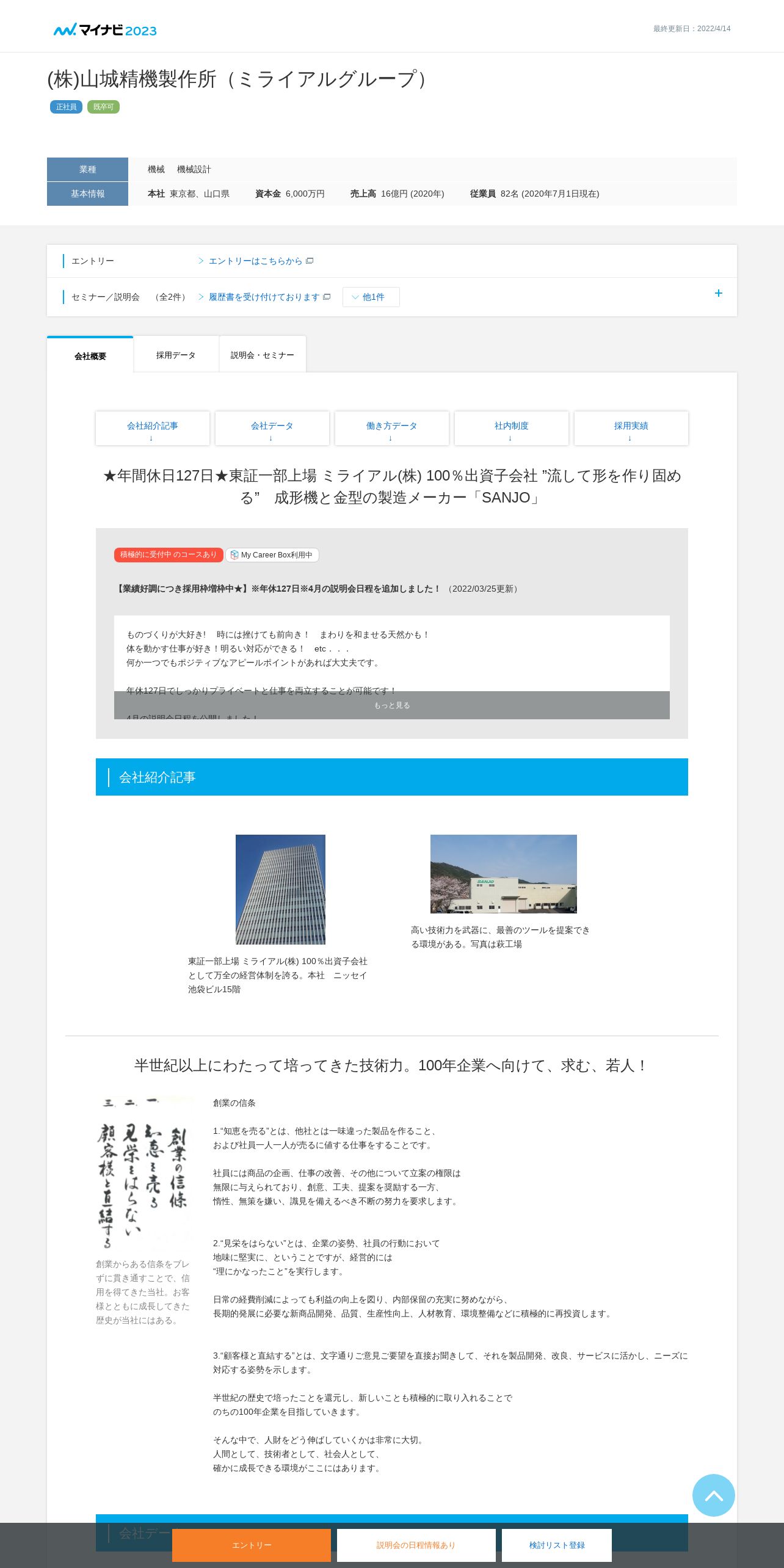Jump to 社内制度 section

[x=512, y=428]
